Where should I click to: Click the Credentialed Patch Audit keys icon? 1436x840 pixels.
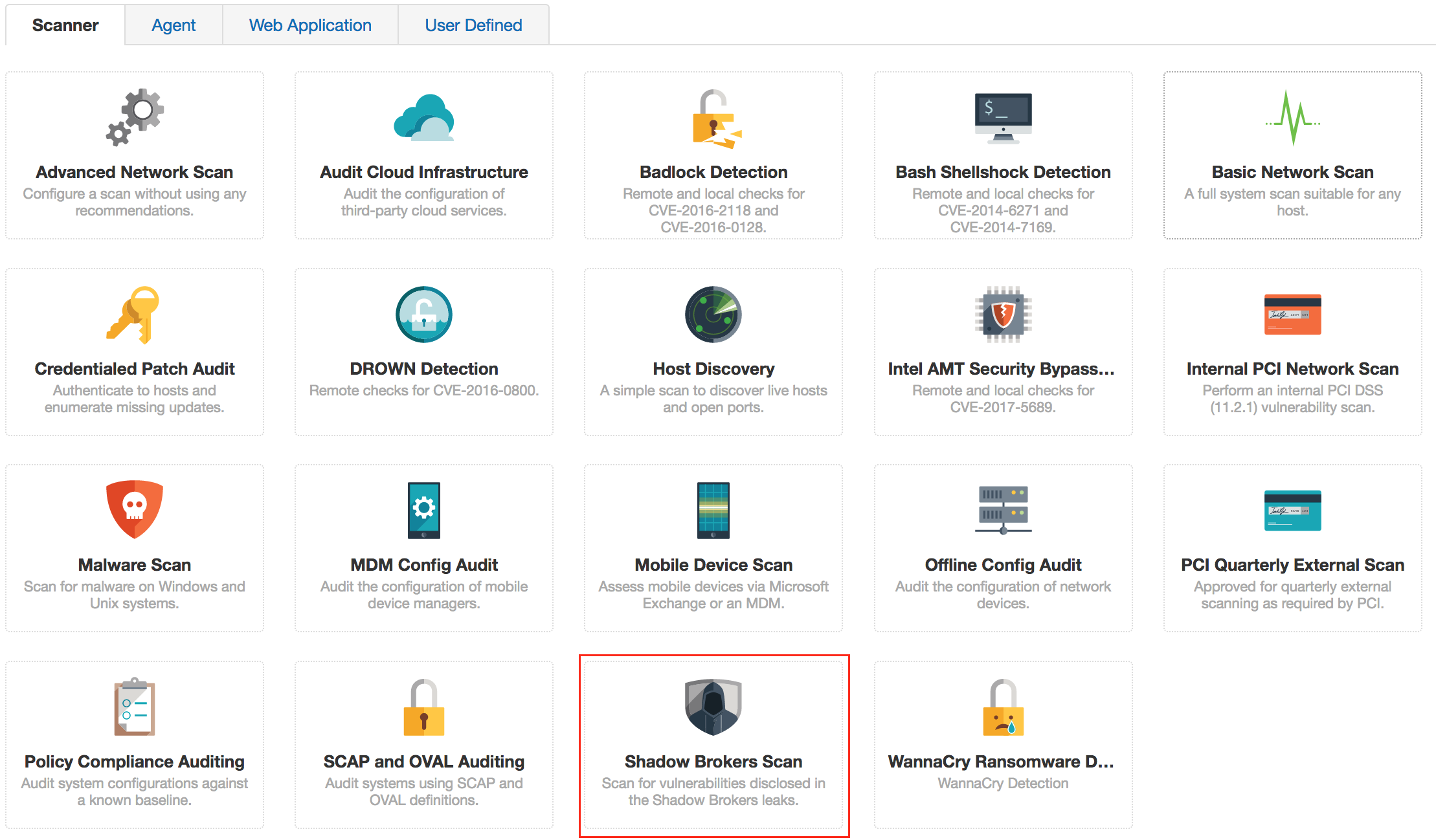[133, 315]
